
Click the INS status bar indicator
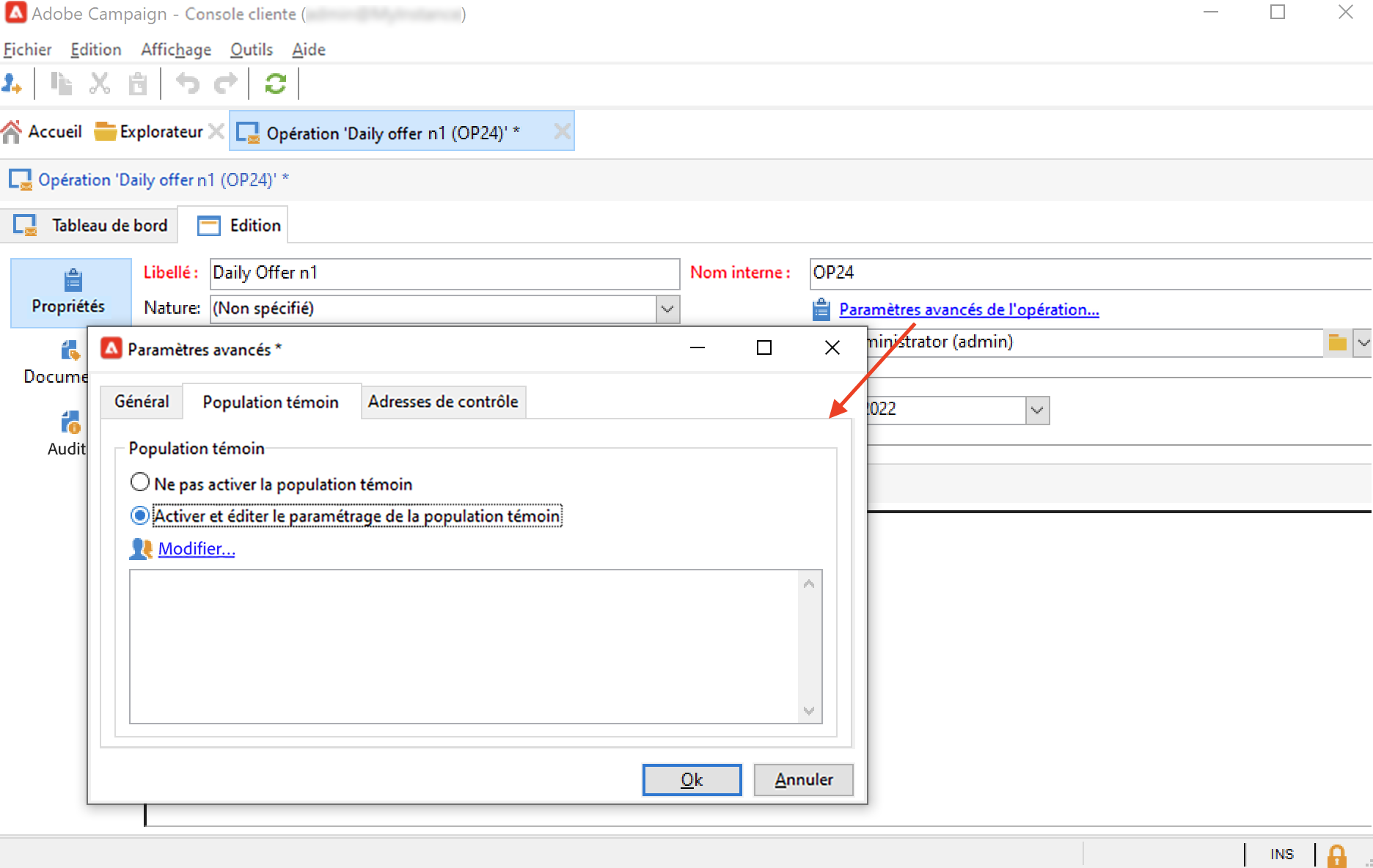(1282, 854)
